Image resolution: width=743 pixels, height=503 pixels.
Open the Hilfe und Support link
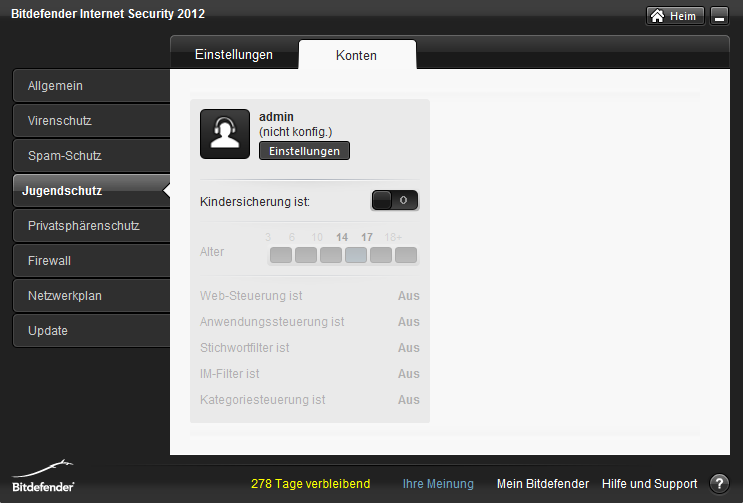(649, 484)
